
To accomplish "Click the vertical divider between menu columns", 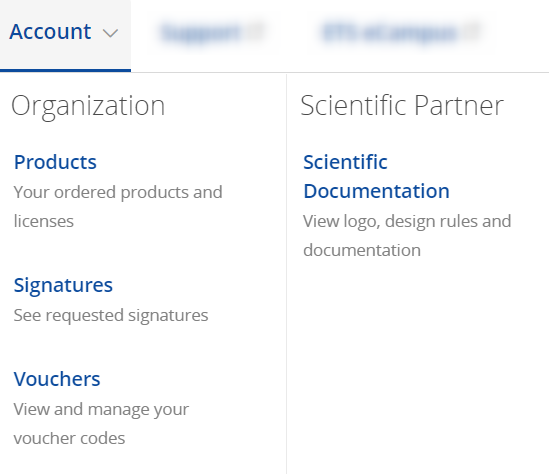I will click(286, 273).
